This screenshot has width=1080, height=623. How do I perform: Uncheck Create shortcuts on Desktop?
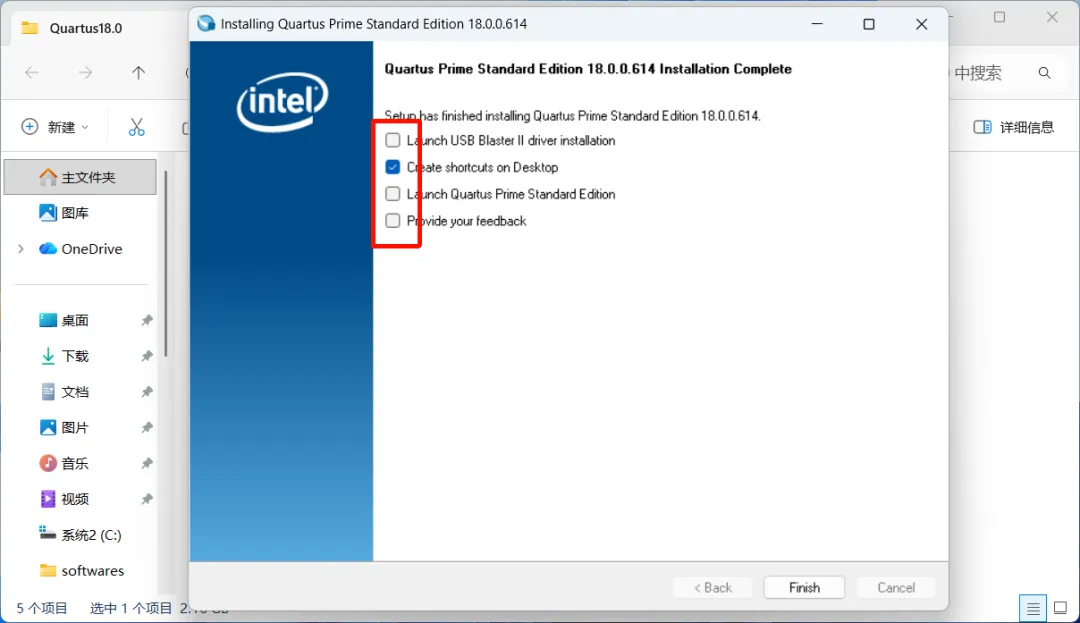coord(393,167)
